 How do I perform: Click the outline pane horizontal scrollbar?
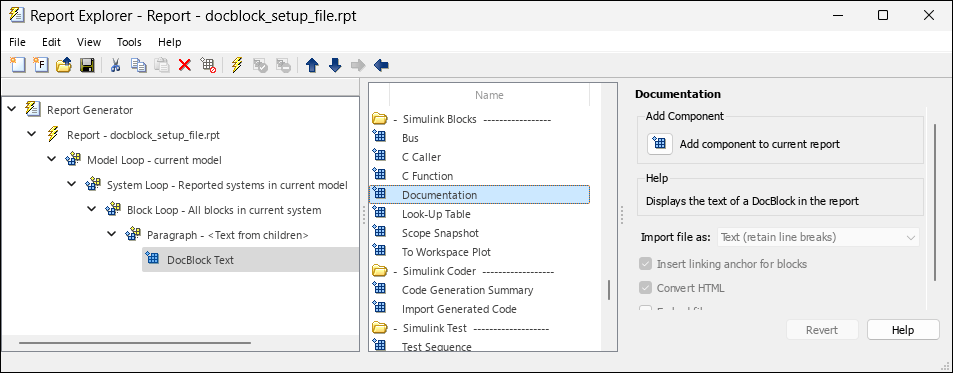(x=135, y=343)
